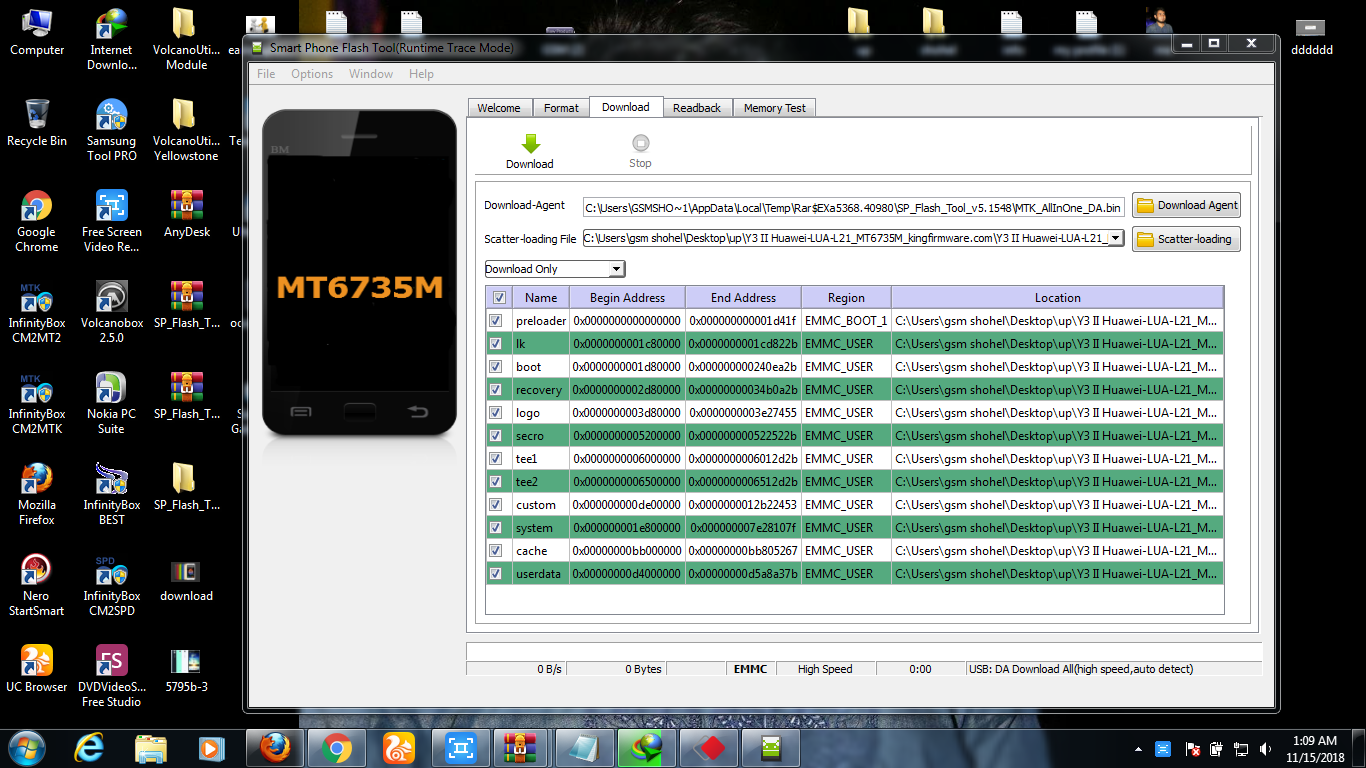Screen dimensions: 1366x768
Task: Select the tee1 row name cell
Action: point(541,459)
